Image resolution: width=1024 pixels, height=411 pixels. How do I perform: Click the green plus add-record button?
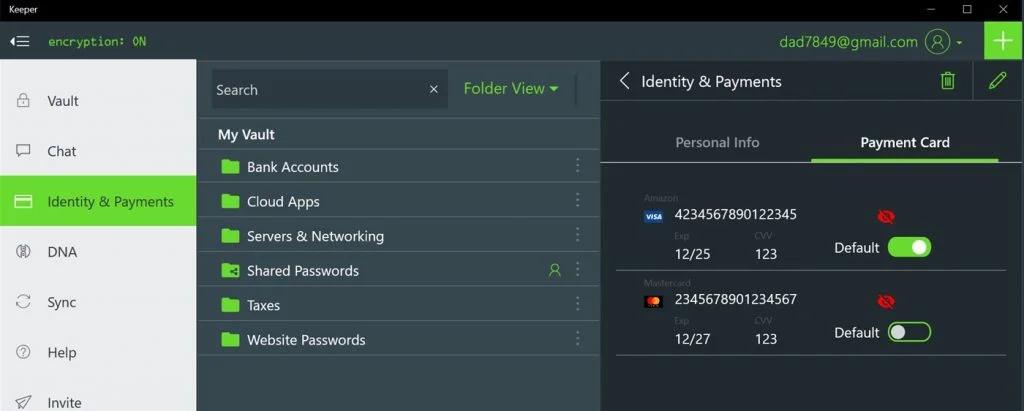pos(1004,41)
